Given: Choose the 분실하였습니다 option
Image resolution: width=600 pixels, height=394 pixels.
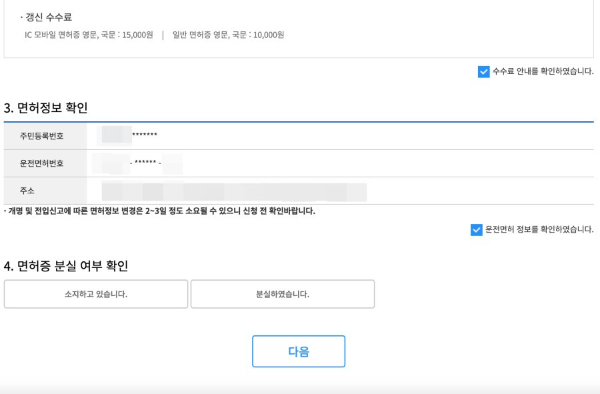Looking at the screenshot, I should (282, 294).
